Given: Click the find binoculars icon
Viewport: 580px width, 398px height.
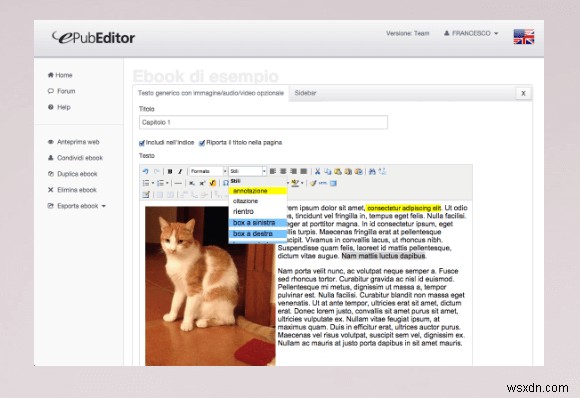Looking at the screenshot, I should (x=372, y=171).
